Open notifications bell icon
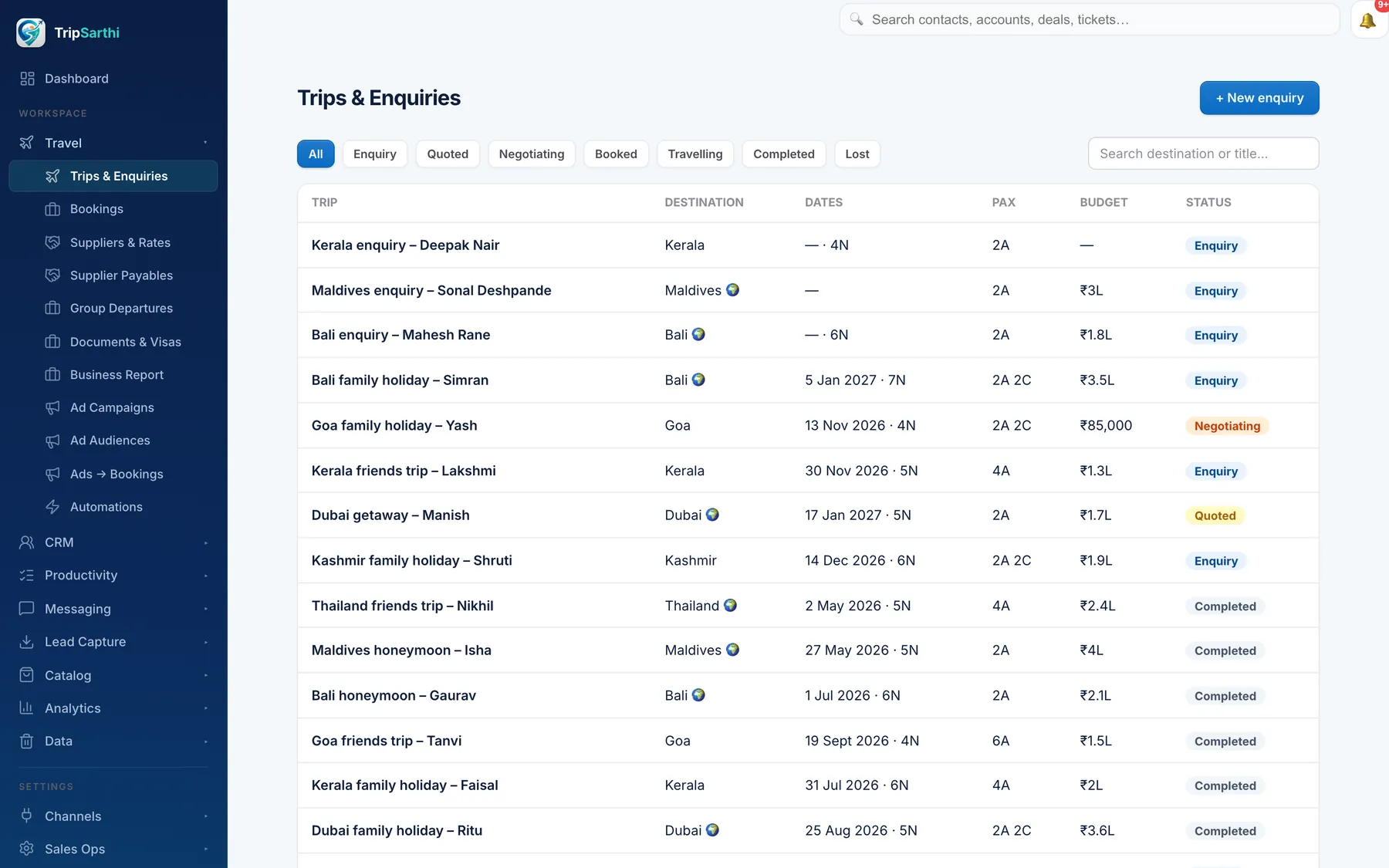The height and width of the screenshot is (868, 1389). pyautogui.click(x=1367, y=21)
